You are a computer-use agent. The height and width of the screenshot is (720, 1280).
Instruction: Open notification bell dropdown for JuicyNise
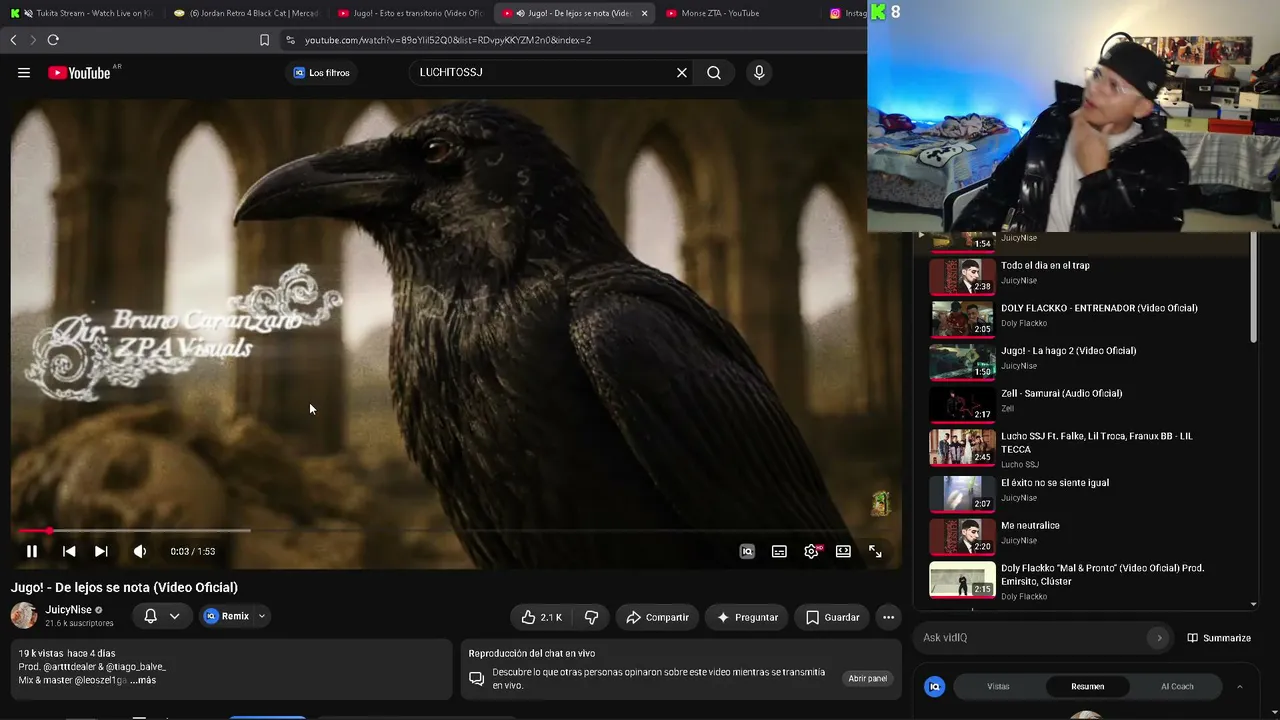[x=161, y=616]
